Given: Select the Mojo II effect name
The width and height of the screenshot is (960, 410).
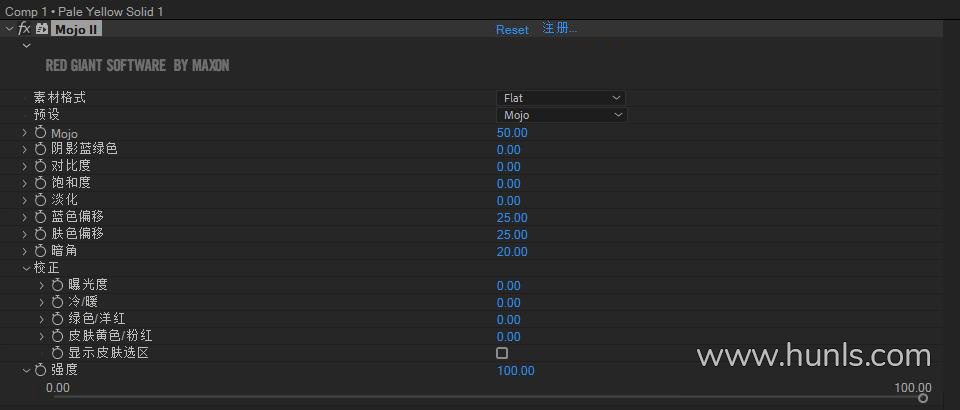Looking at the screenshot, I should tap(76, 29).
